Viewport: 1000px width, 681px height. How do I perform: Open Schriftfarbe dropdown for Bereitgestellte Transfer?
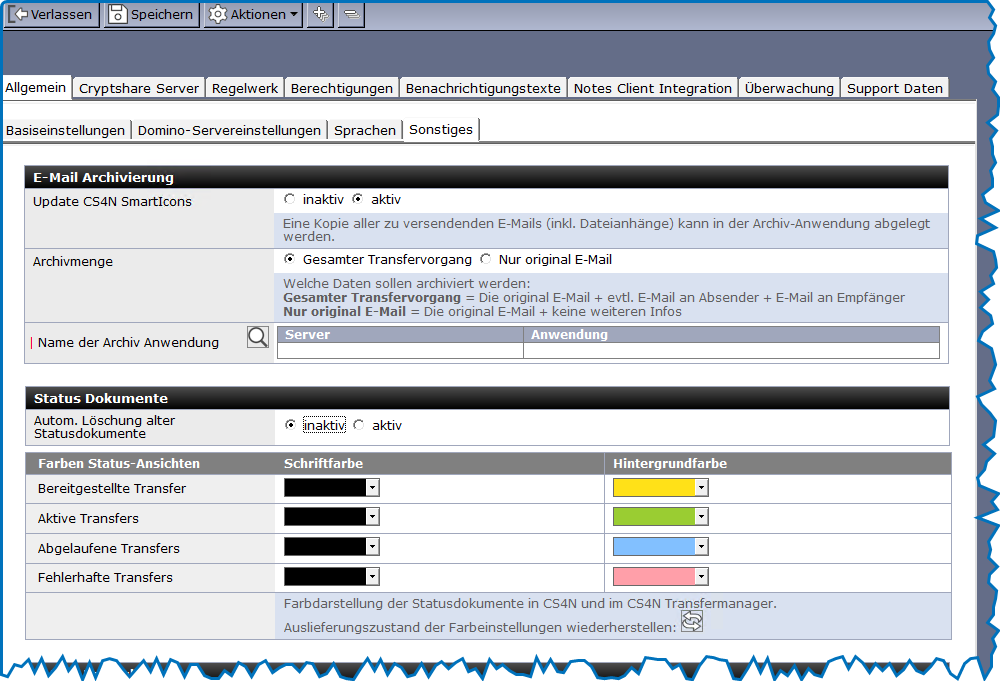tap(373, 488)
